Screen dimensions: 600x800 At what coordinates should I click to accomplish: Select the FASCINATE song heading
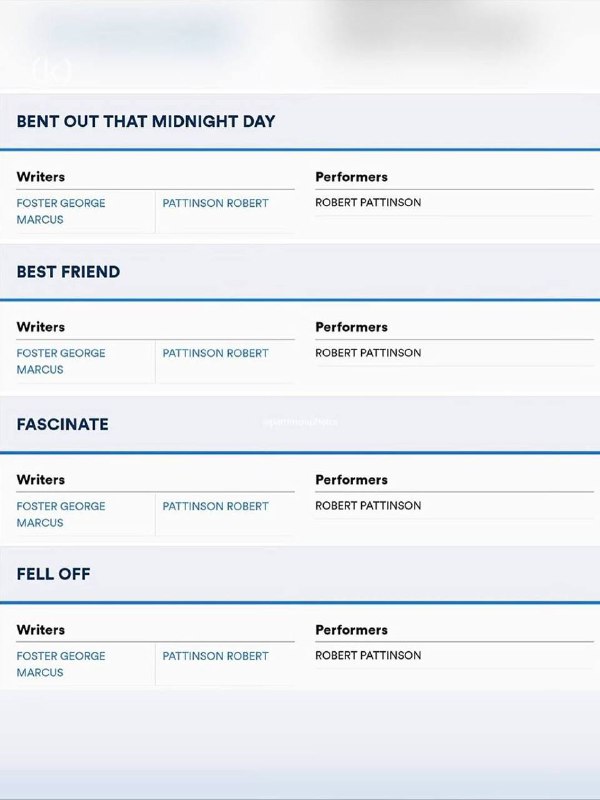[62, 424]
